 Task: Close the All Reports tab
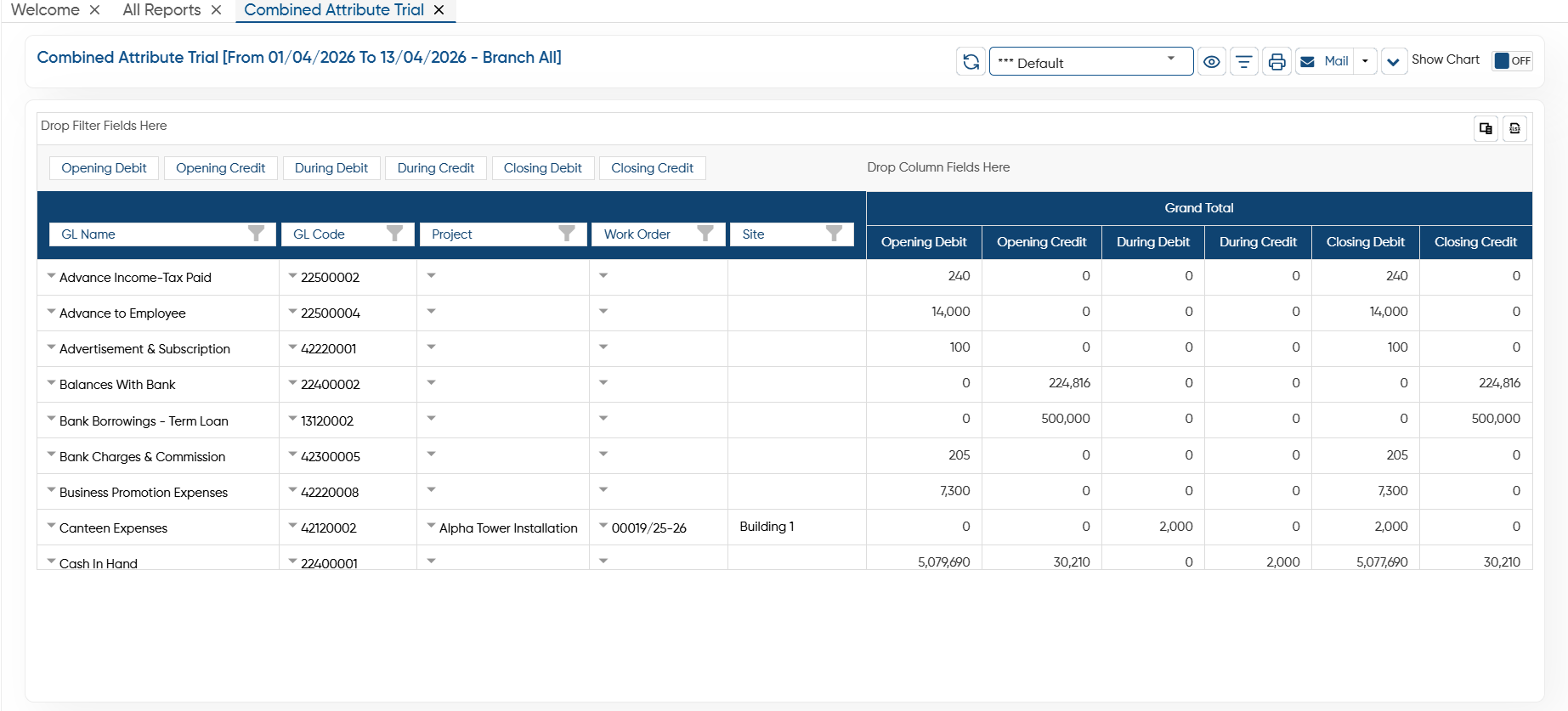coord(216,10)
